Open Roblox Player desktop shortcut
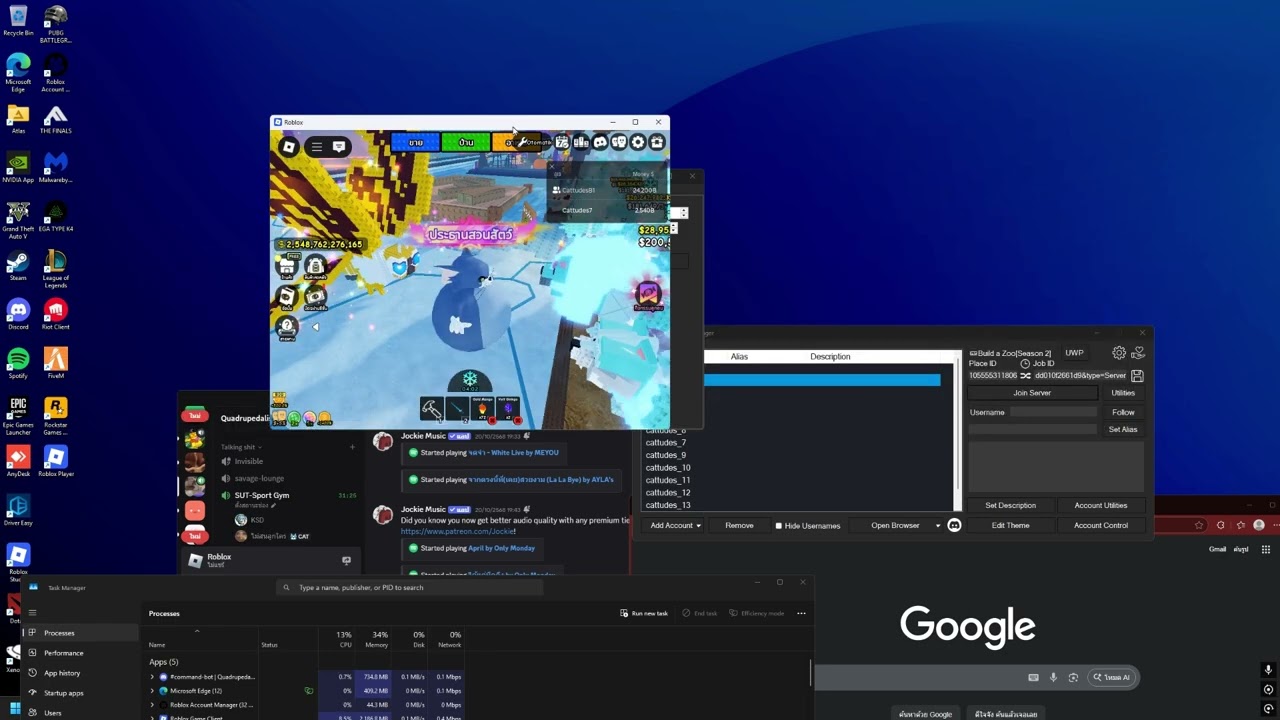1280x720 pixels. (55, 460)
